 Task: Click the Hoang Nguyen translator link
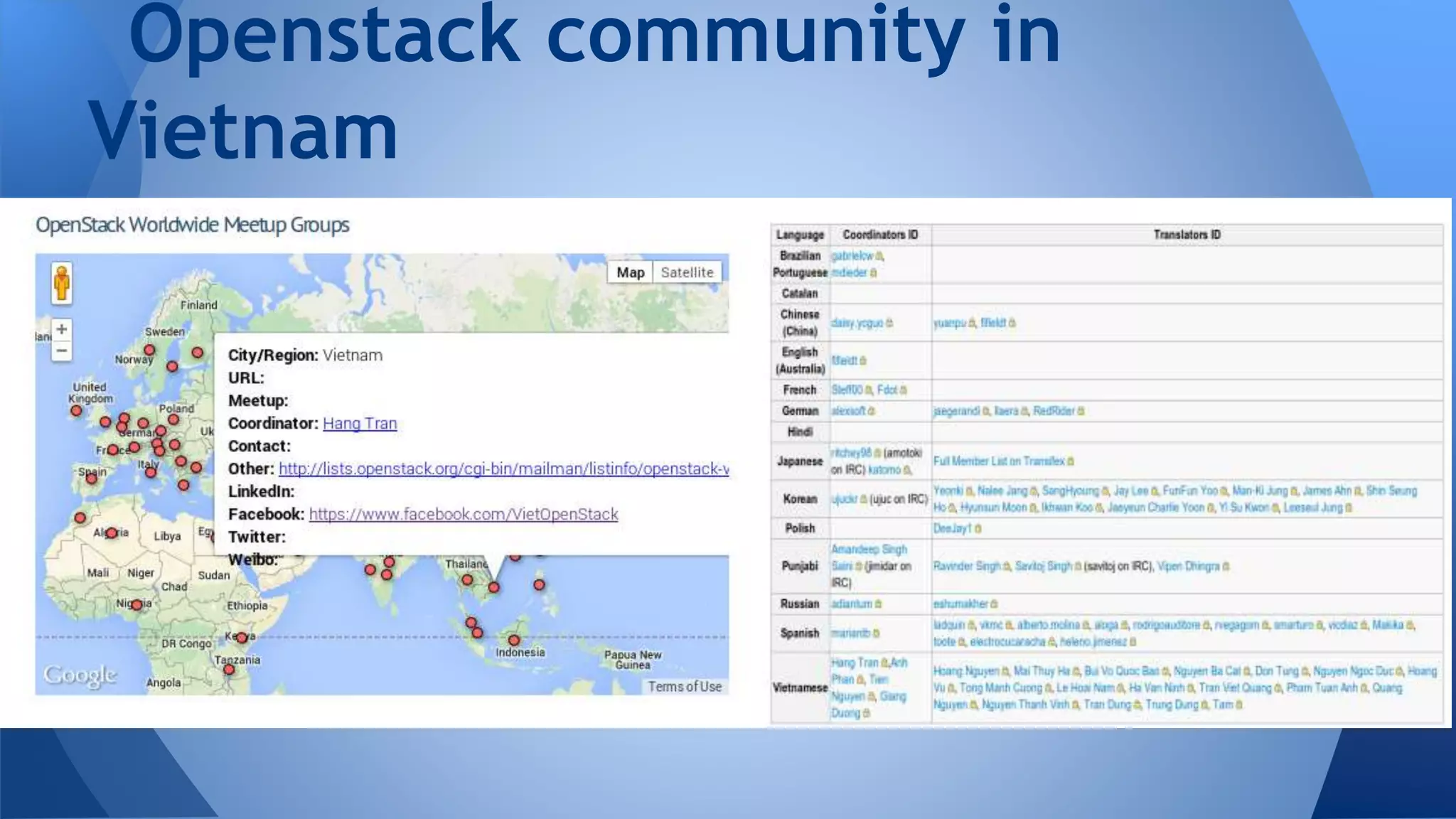965,671
